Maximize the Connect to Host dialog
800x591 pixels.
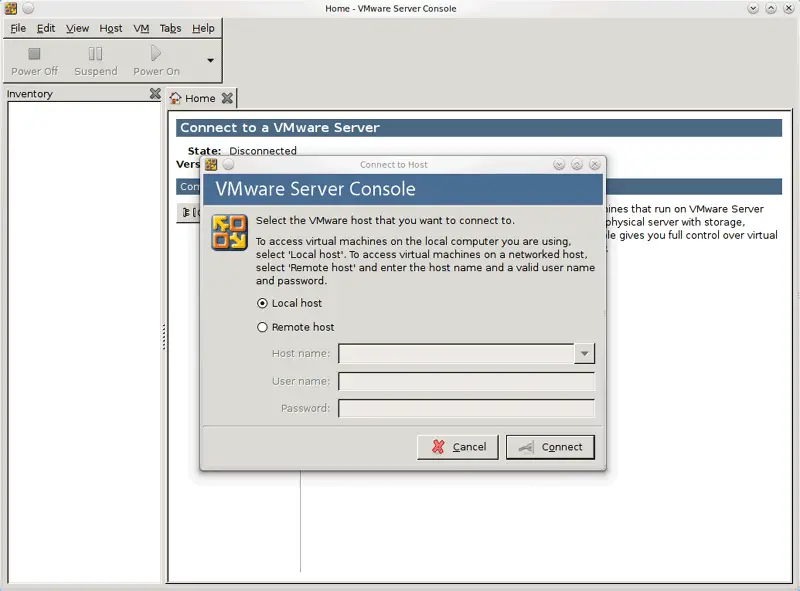(x=577, y=164)
